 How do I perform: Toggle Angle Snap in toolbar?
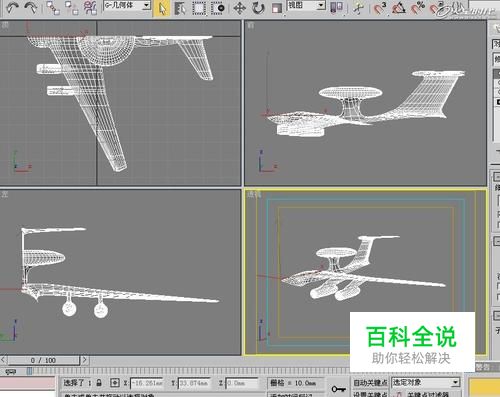[398, 8]
